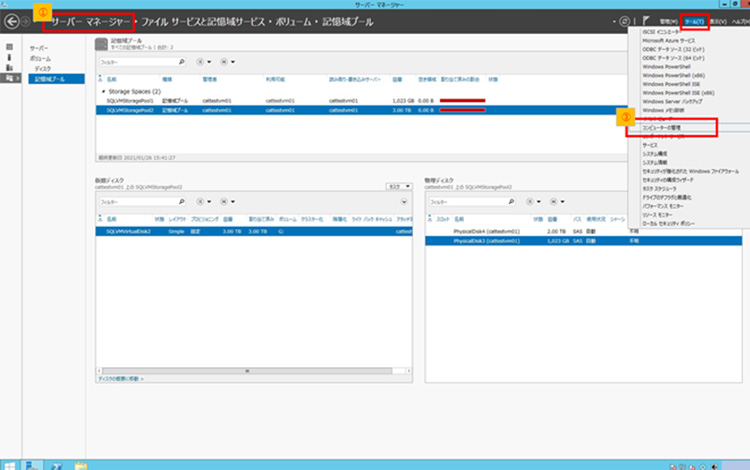Launch Server Manager from the taskbar icon
The height and width of the screenshot is (470, 750).
(33, 464)
